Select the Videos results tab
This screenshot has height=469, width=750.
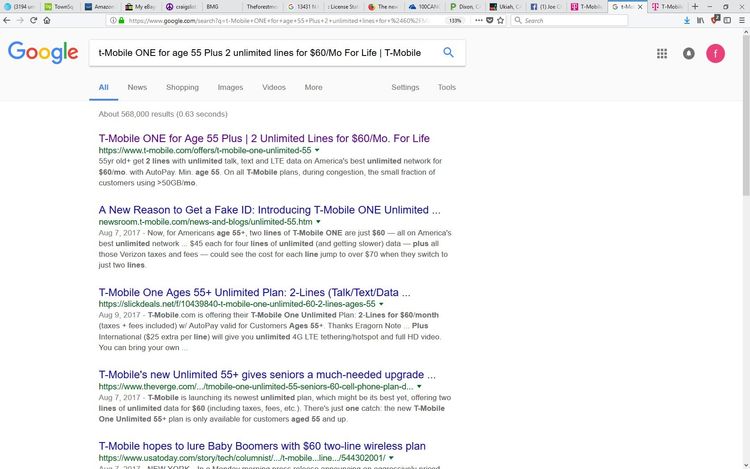click(274, 87)
